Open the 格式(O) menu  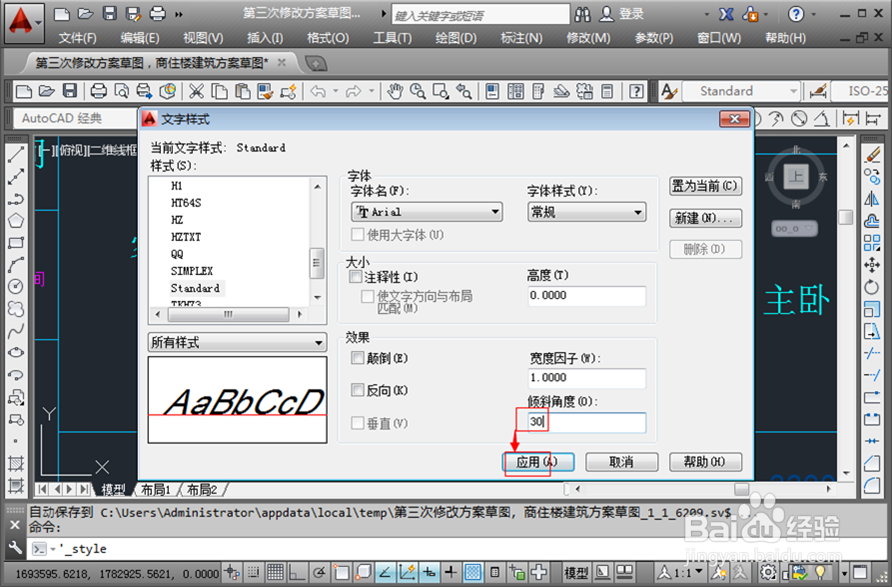pyautogui.click(x=328, y=38)
